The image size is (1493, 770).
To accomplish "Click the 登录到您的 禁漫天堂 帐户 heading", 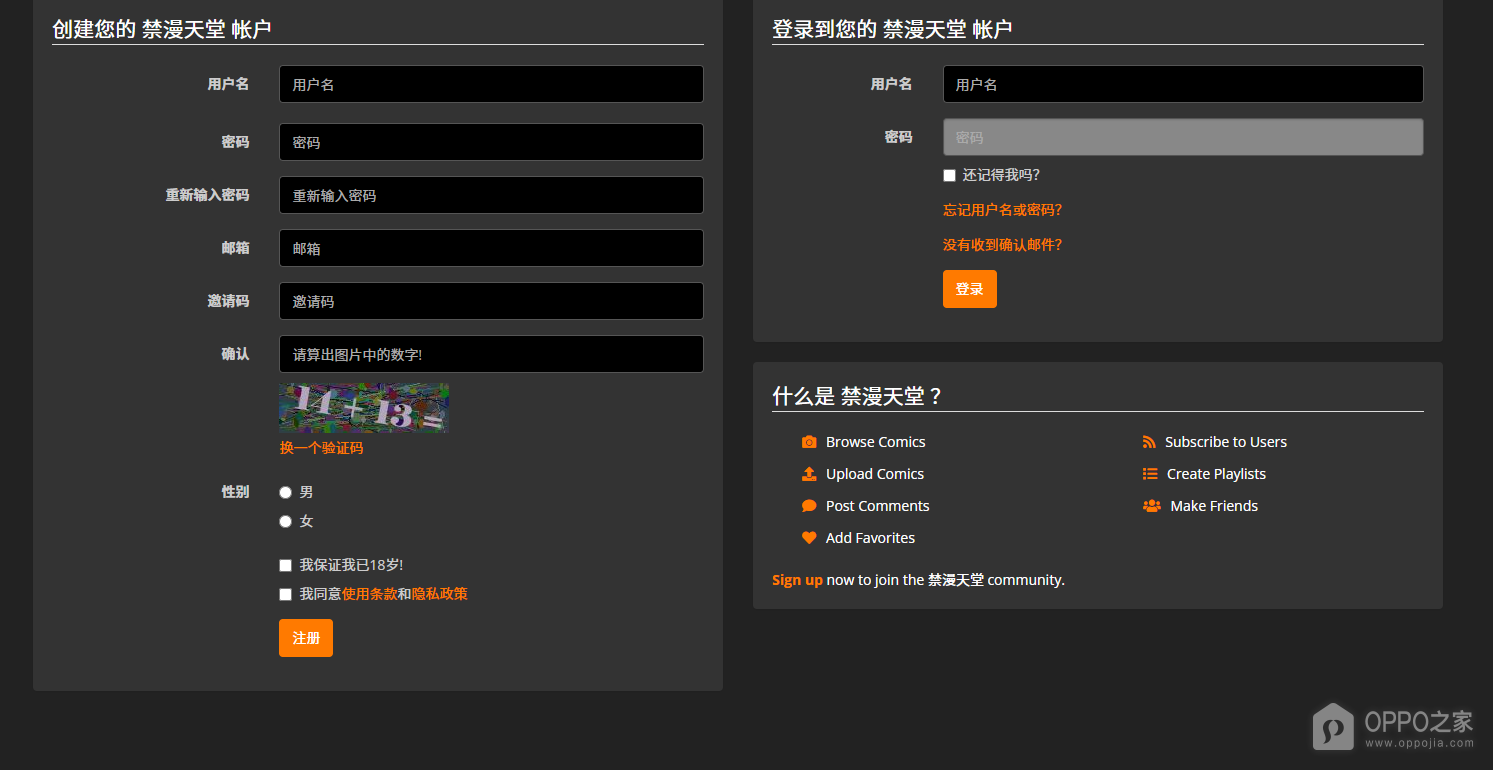I will point(892,29).
